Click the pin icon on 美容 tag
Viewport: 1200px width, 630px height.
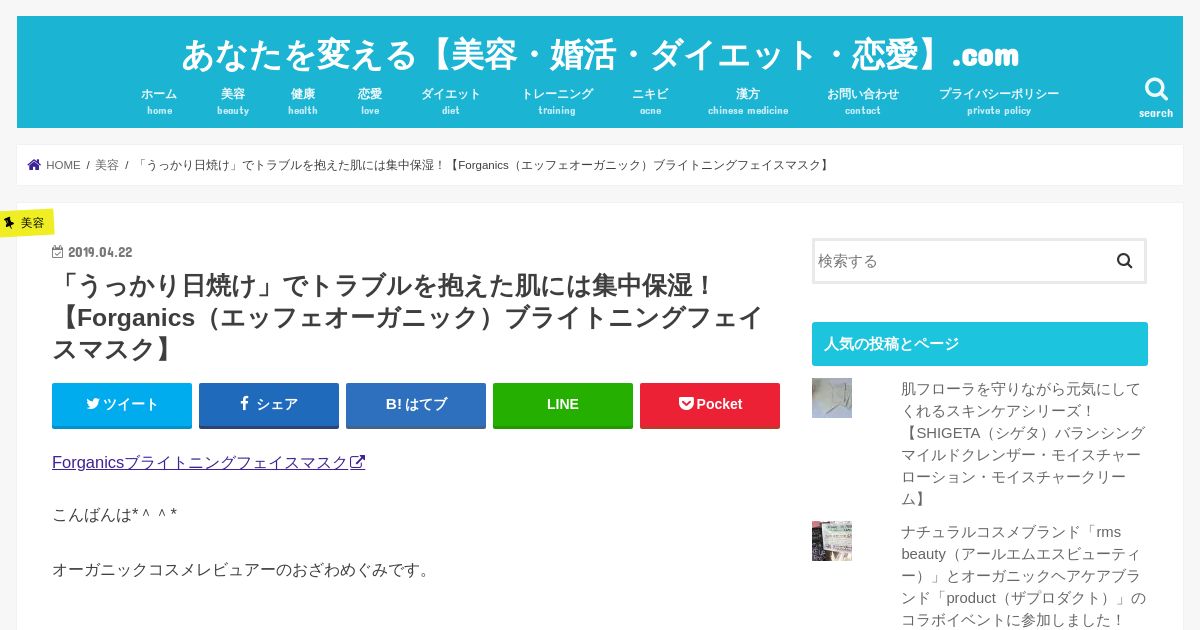coord(9,223)
